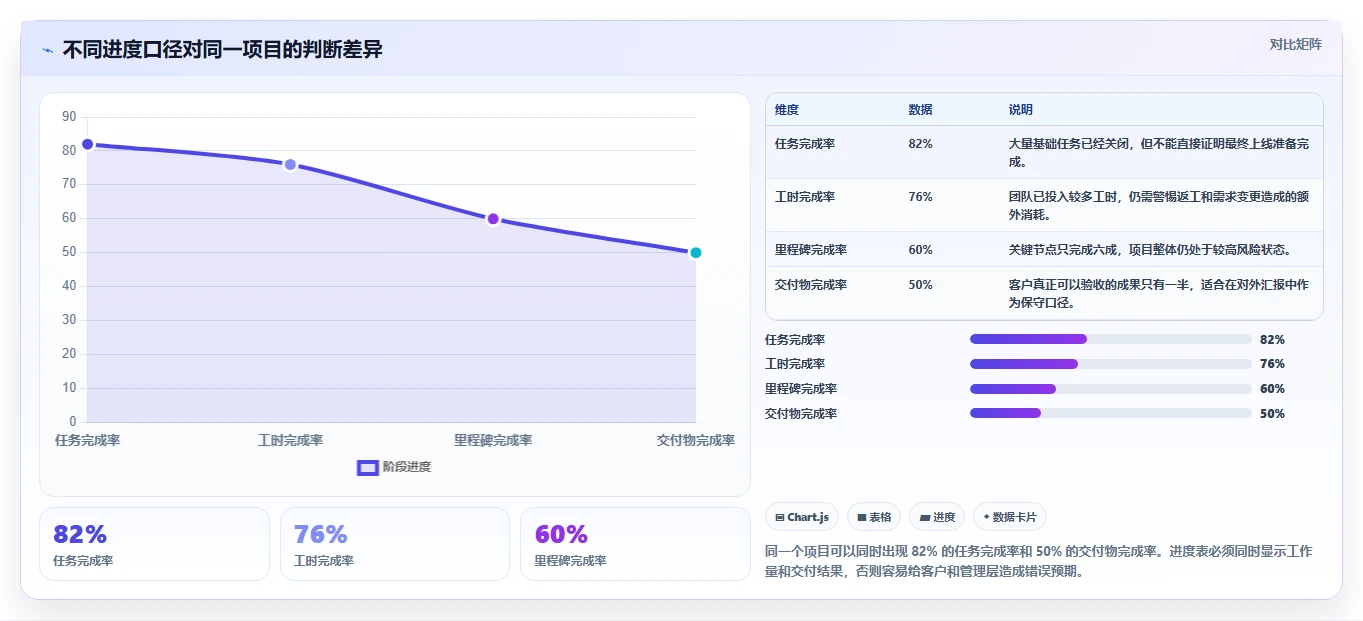Image resolution: width=1363 pixels, height=621 pixels.
Task: Click the lightning icon beside the title
Action: (48, 50)
